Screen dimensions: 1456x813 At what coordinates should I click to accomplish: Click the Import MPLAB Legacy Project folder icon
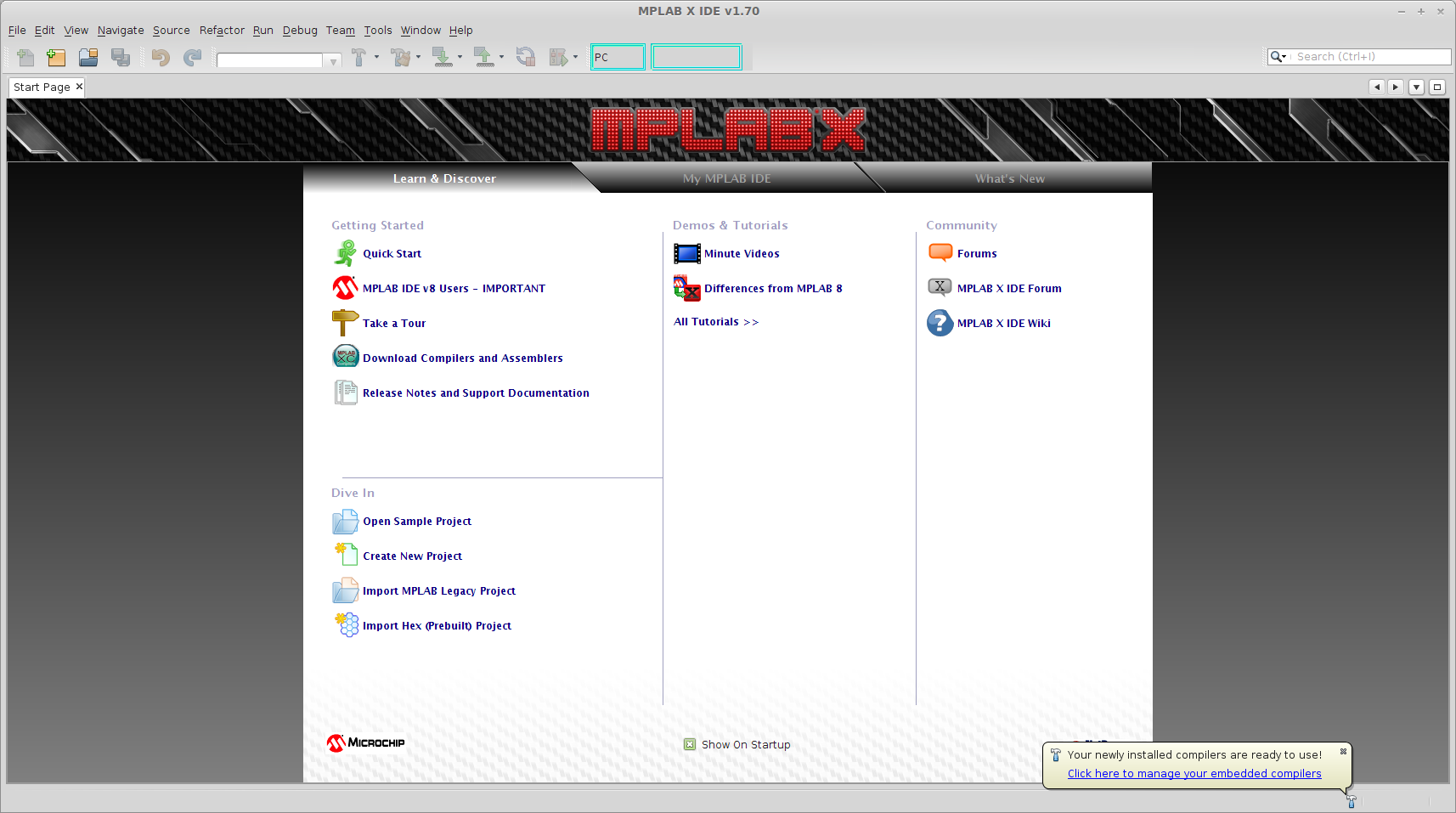coord(345,590)
